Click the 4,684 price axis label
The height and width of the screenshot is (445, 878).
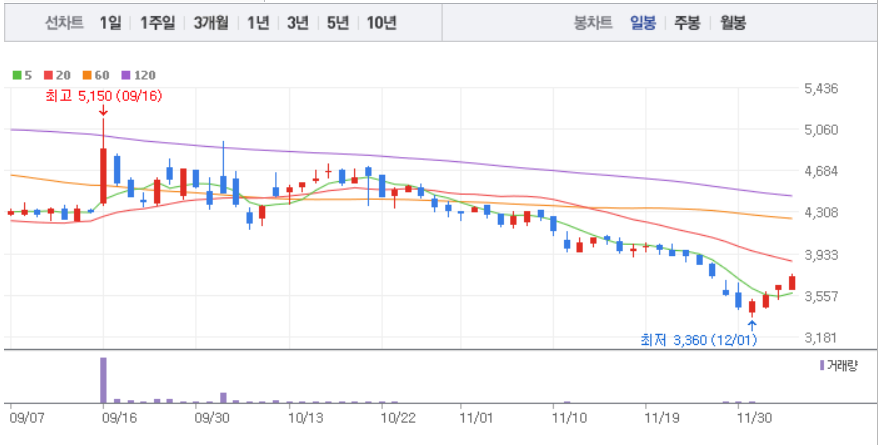821,171
